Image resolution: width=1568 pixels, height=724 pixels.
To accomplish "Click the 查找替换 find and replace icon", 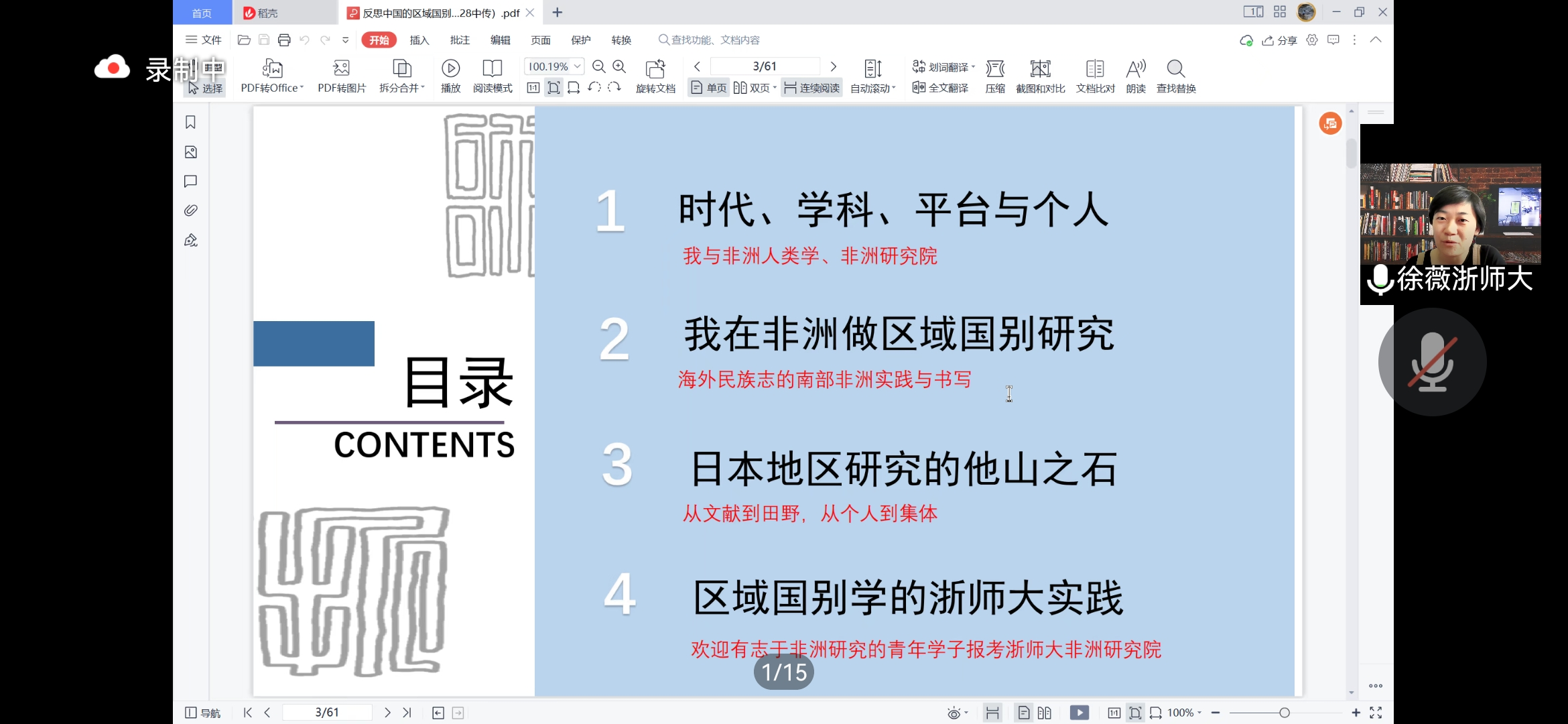I will (x=1175, y=69).
